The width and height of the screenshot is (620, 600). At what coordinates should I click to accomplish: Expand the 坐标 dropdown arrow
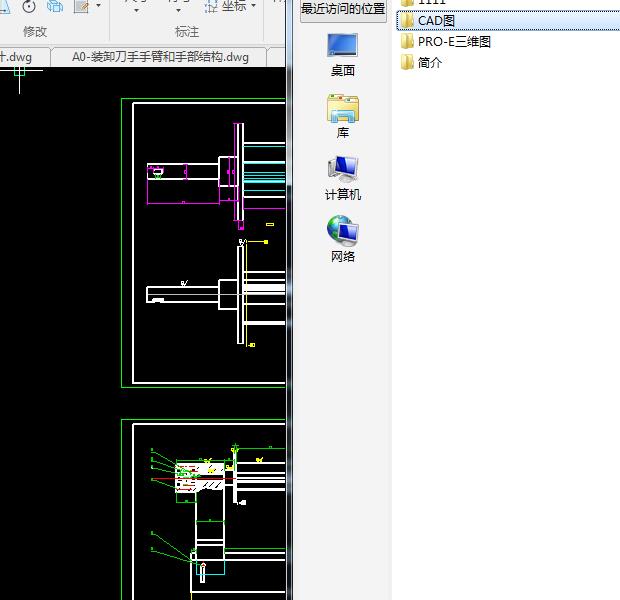pos(253,6)
